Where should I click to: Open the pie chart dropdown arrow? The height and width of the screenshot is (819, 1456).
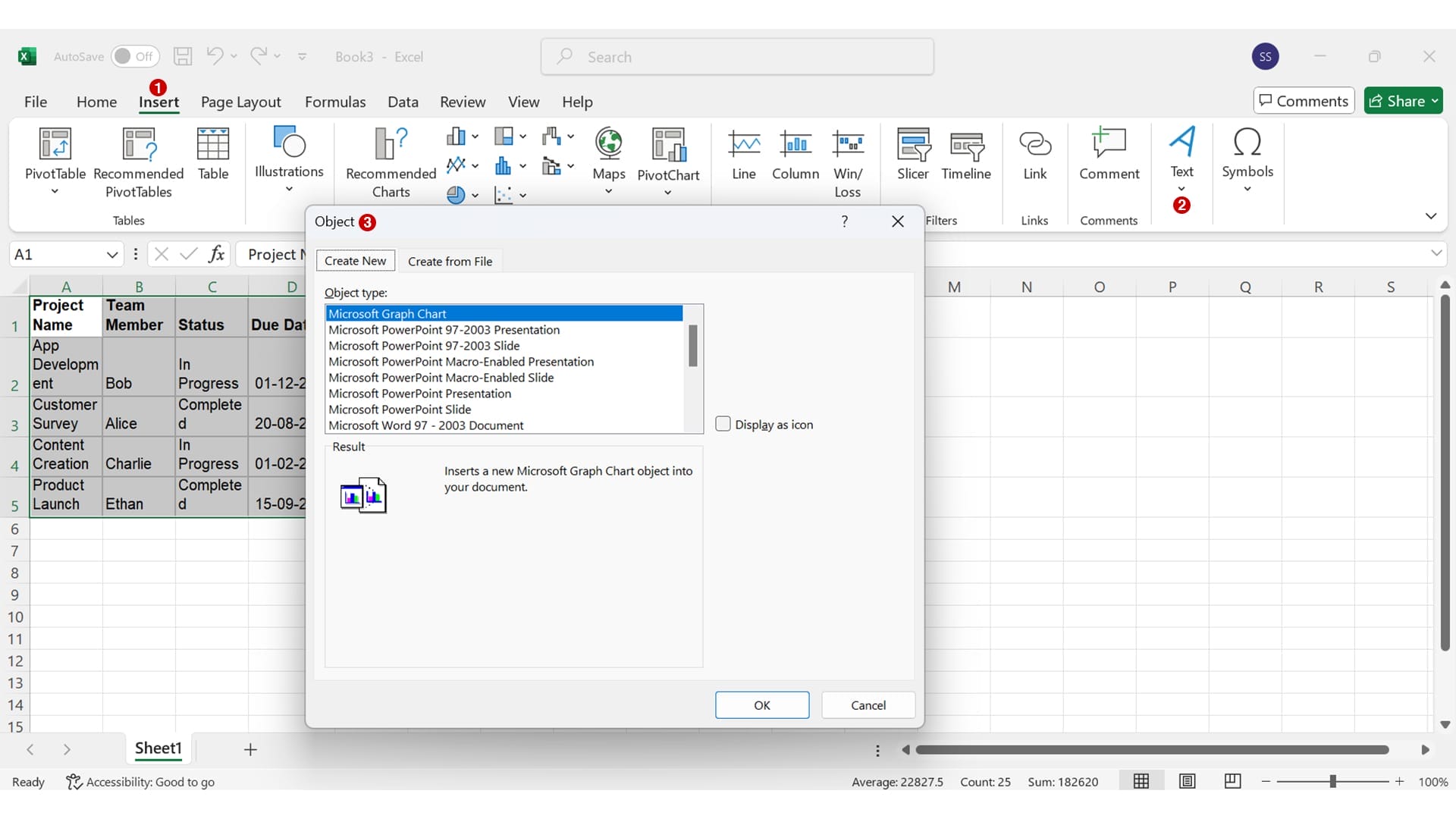point(475,196)
